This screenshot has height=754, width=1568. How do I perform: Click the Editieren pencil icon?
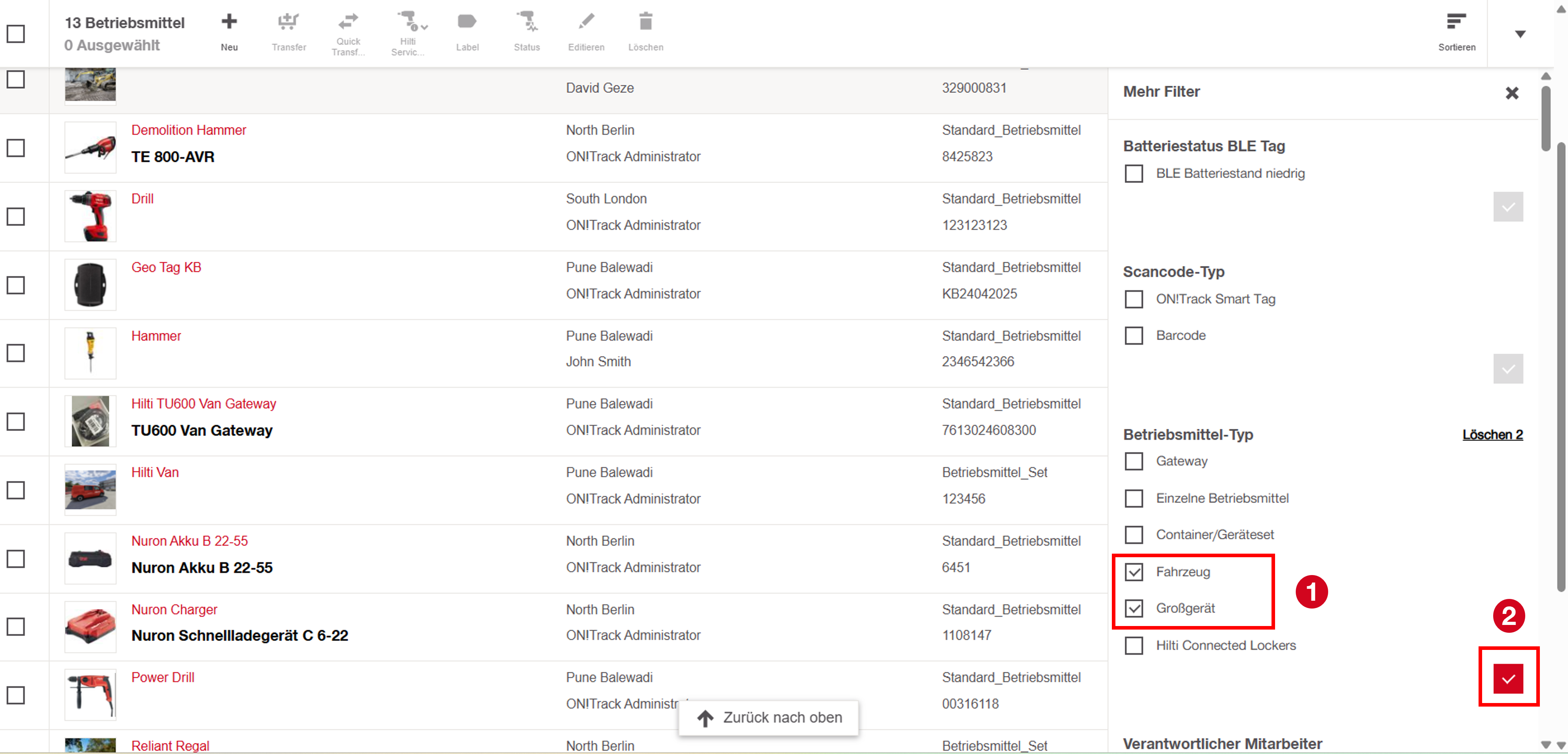[x=586, y=22]
